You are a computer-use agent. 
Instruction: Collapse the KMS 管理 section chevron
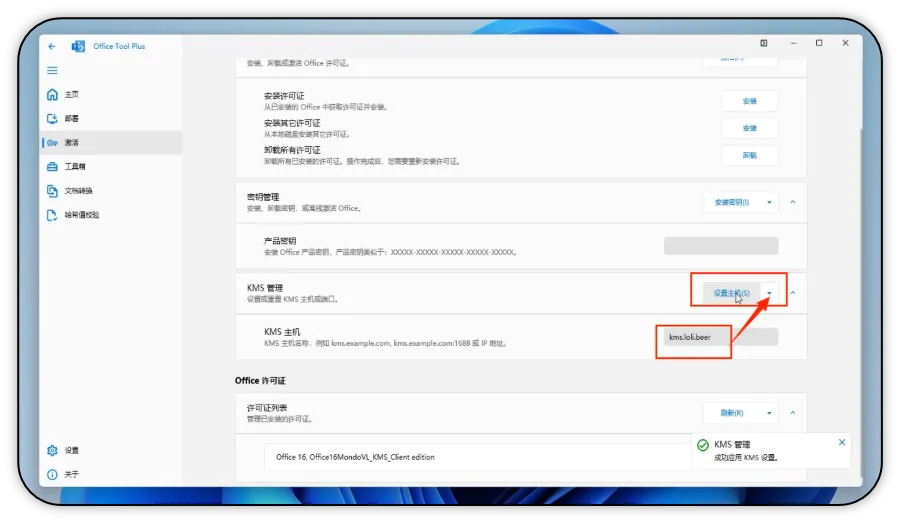(793, 293)
